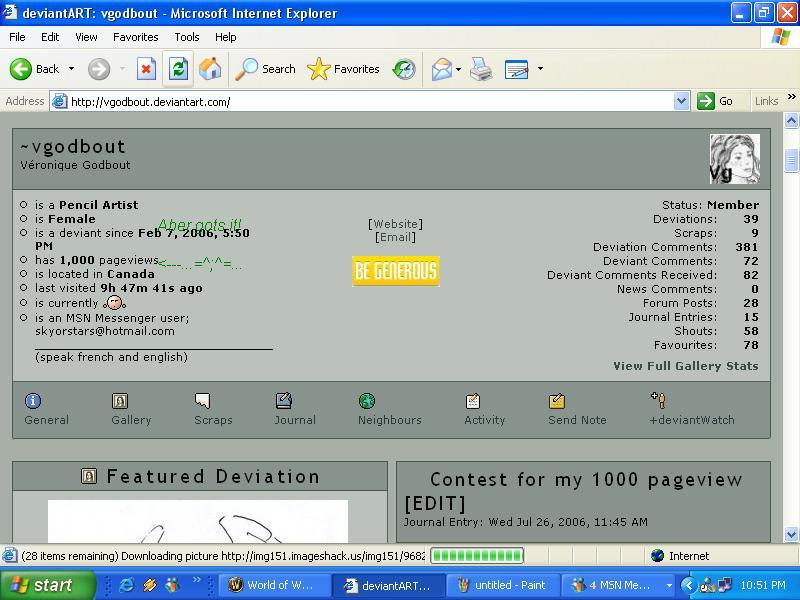The width and height of the screenshot is (800, 600).
Task: Click the Gallery portrait icon
Action: point(120,401)
